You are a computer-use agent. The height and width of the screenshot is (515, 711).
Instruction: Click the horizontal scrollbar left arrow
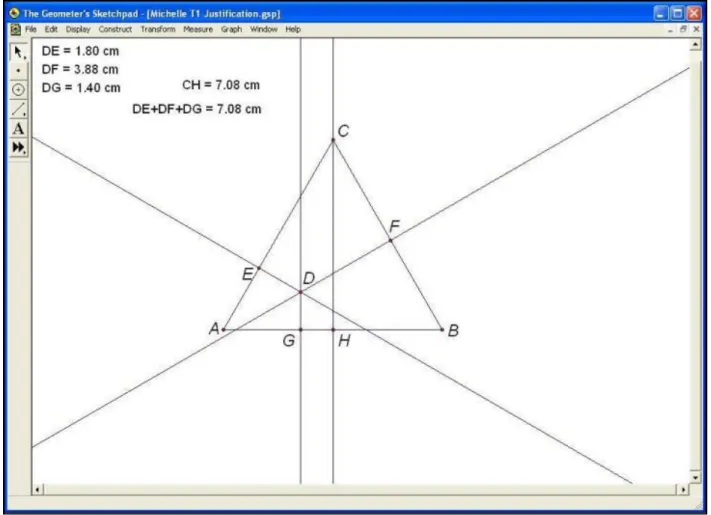coord(38,489)
